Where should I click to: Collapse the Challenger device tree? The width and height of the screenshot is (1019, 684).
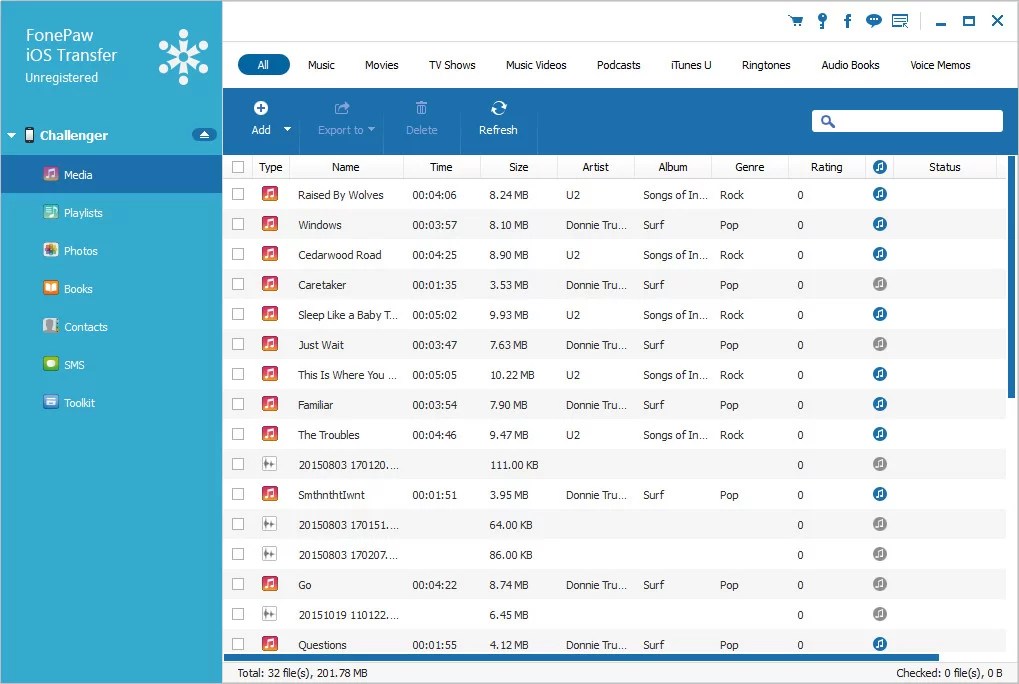tap(11, 135)
